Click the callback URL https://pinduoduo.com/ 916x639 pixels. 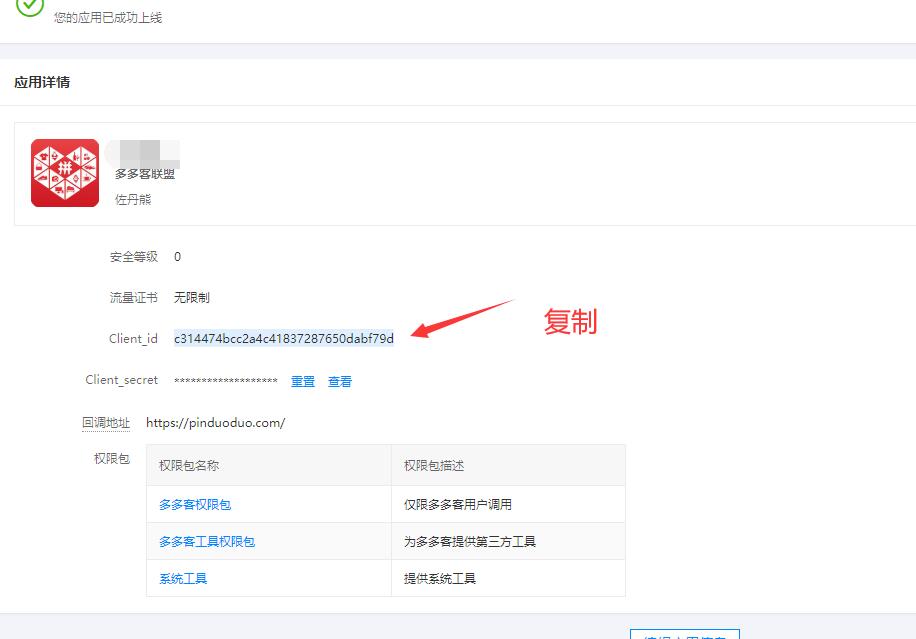[x=216, y=422]
